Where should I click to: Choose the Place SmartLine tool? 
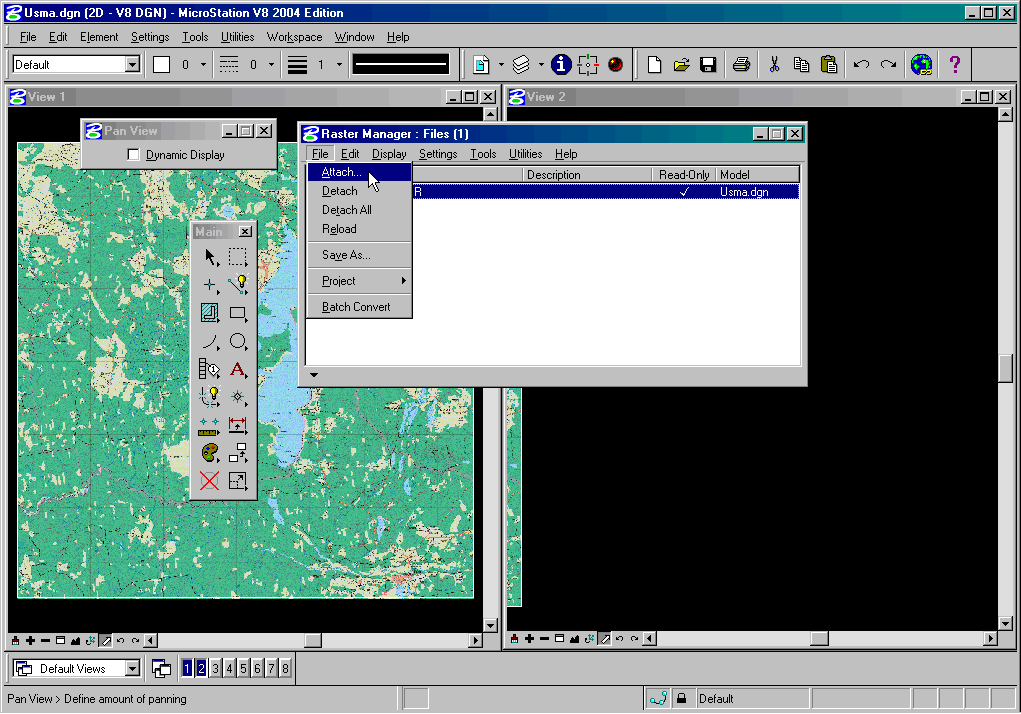238,285
